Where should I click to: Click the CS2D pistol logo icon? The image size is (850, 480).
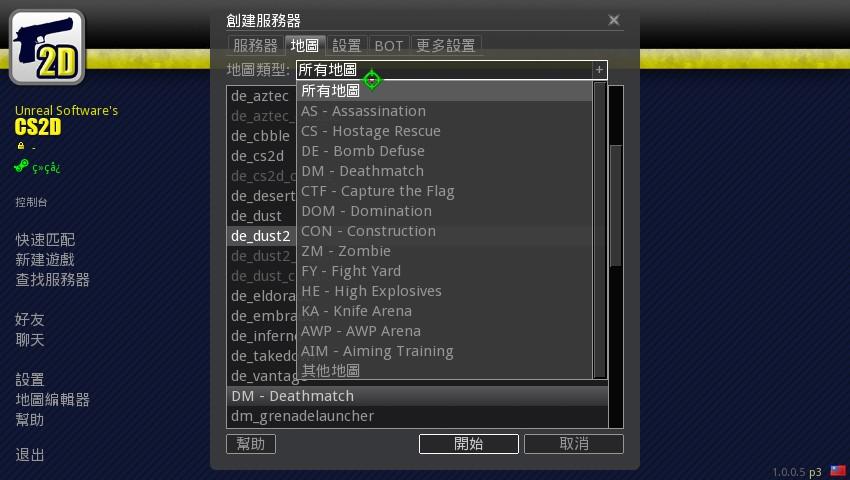click(x=47, y=47)
